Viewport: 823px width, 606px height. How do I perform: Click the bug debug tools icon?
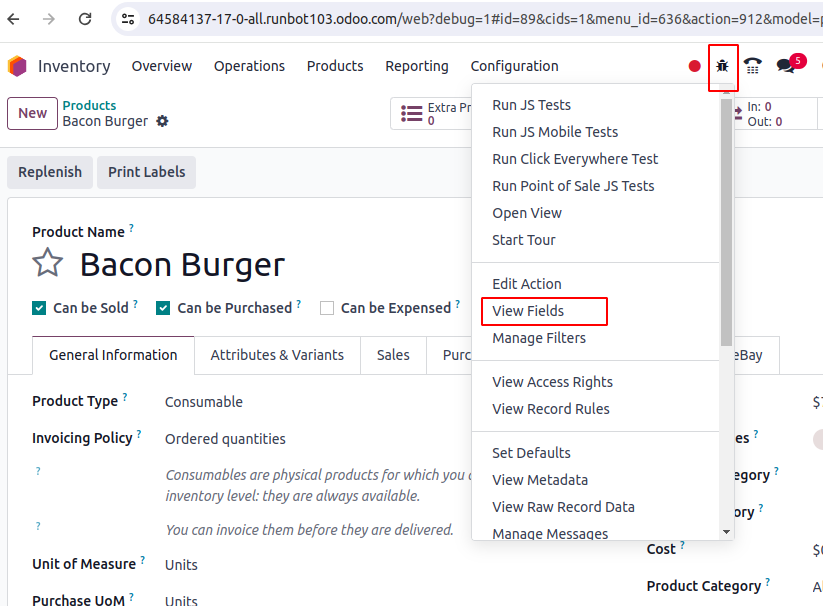[722, 66]
